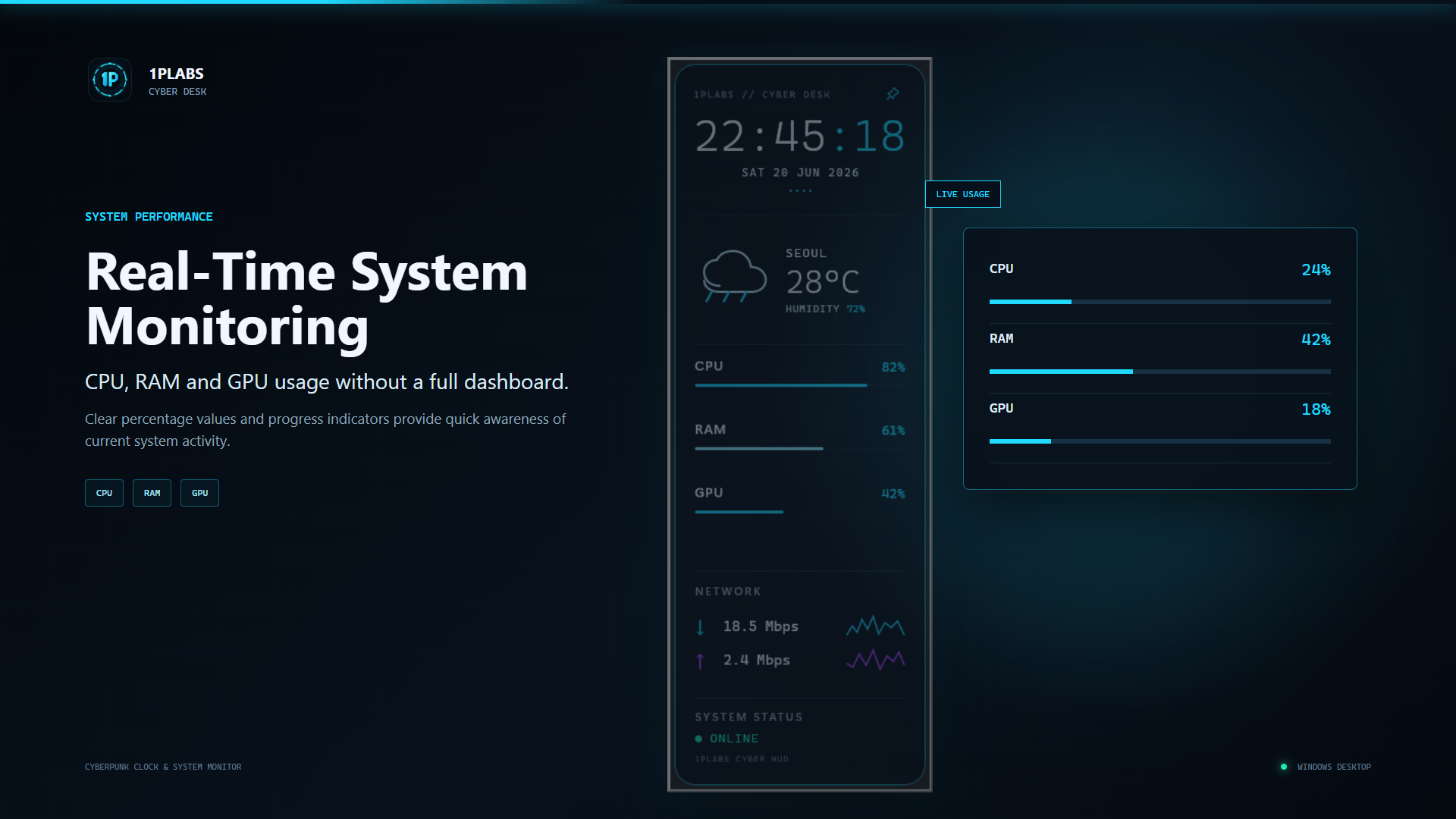Click the ONLINE status text

coord(734,739)
